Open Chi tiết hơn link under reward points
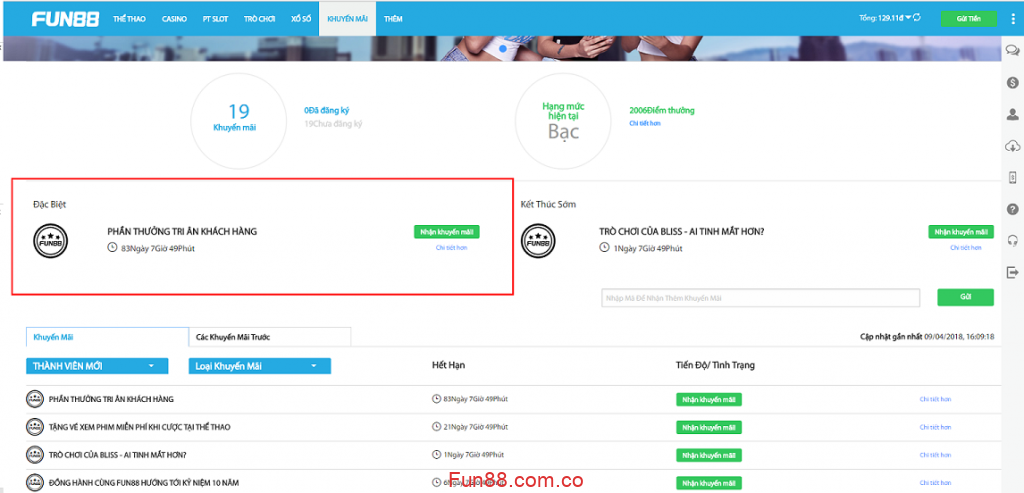Screen dimensions: 1024x493 click(645, 123)
